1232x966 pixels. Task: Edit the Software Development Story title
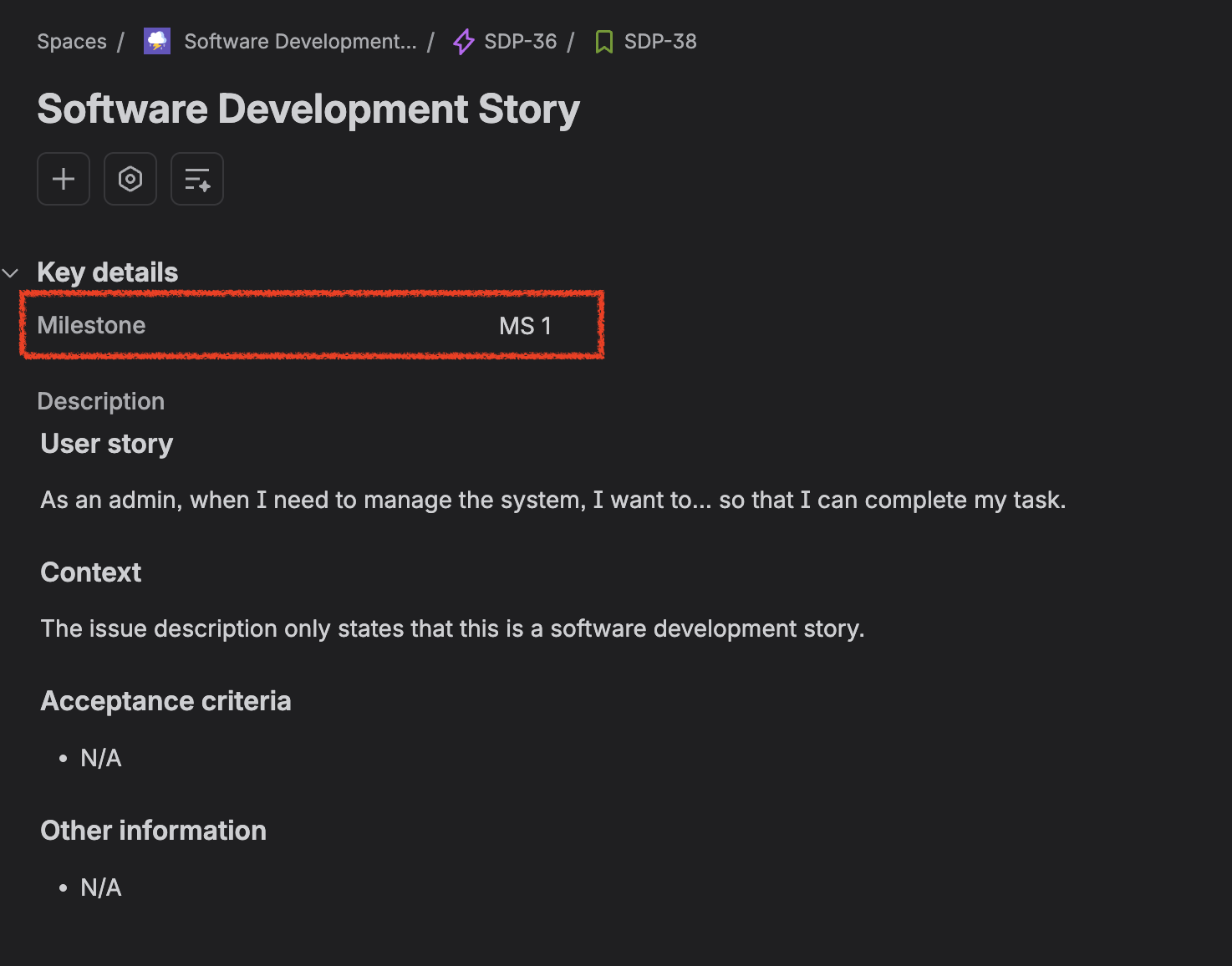tap(308, 109)
